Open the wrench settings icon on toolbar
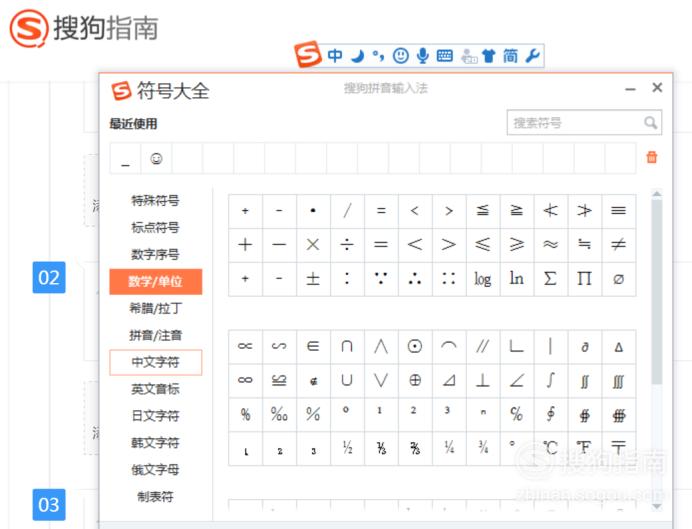The height and width of the screenshot is (529, 692). (533, 56)
